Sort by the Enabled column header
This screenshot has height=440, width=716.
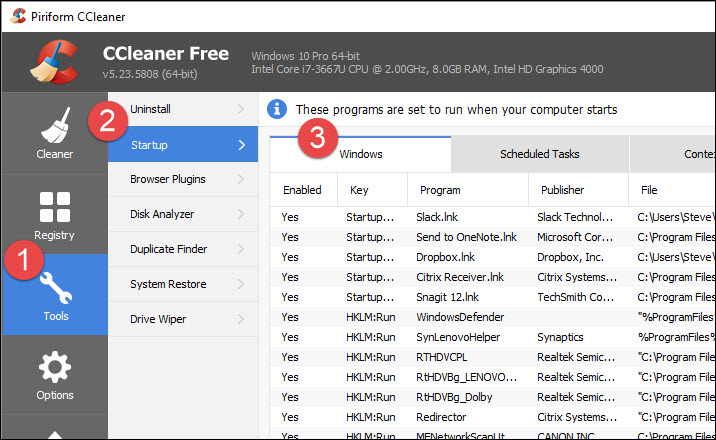pyautogui.click(x=303, y=190)
